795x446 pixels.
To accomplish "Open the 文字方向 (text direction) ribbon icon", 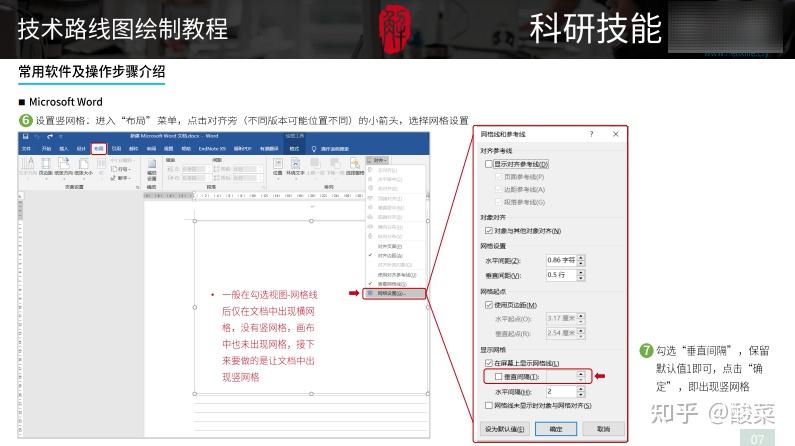I will click(28, 165).
